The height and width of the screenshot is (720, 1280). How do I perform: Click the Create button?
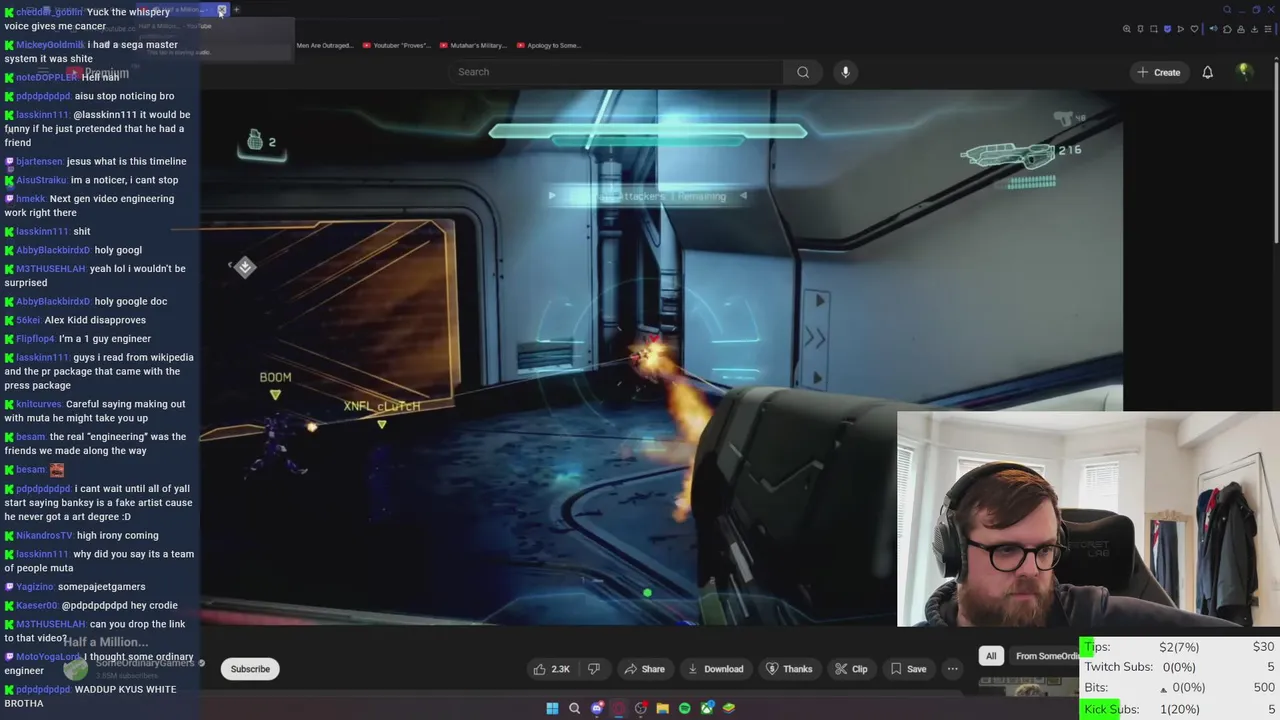1158,72
